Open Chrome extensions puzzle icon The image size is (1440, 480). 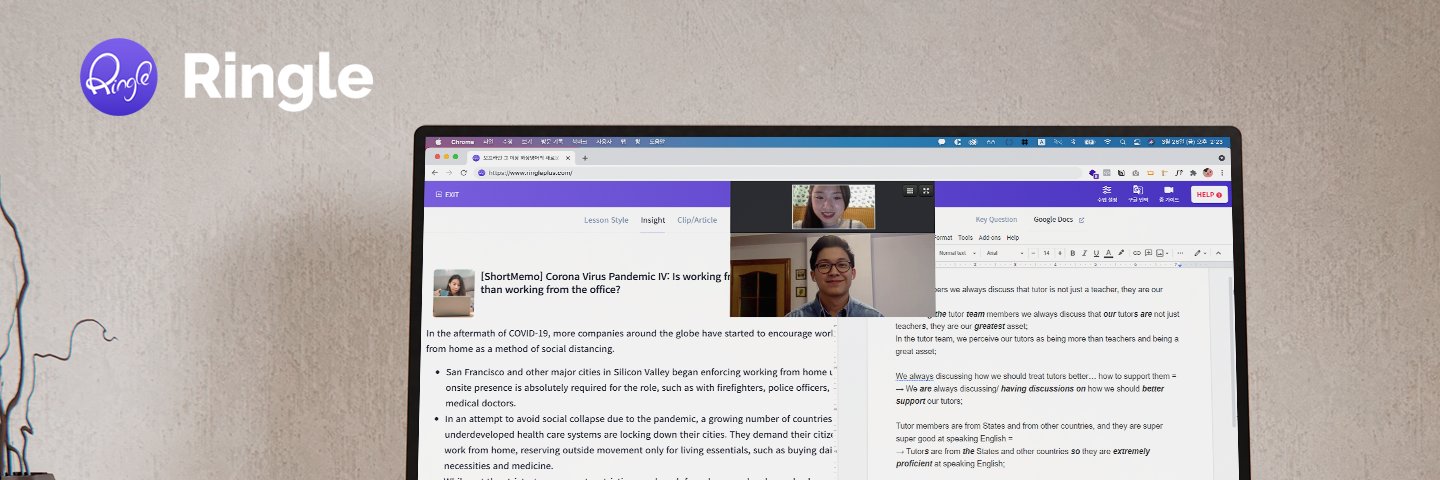[x=1193, y=173]
